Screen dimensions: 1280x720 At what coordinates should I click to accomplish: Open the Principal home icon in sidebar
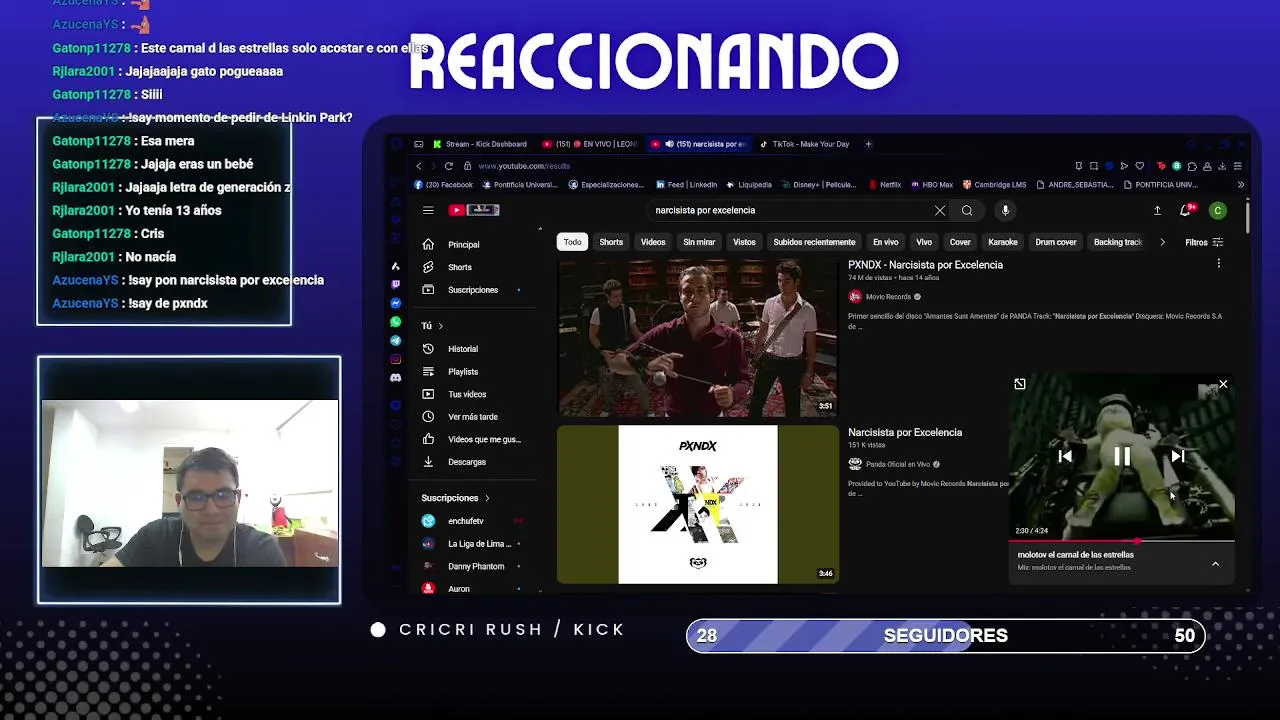pos(428,244)
